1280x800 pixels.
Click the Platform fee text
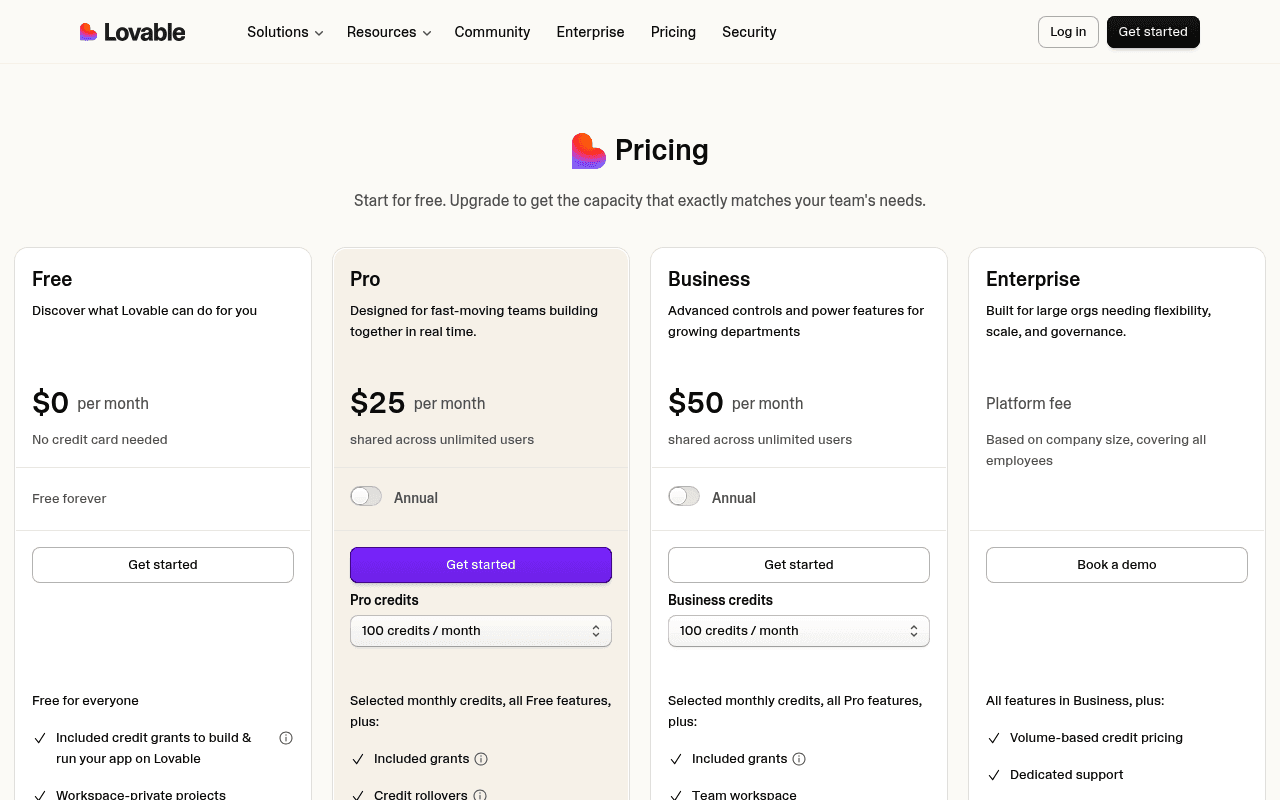point(1029,404)
